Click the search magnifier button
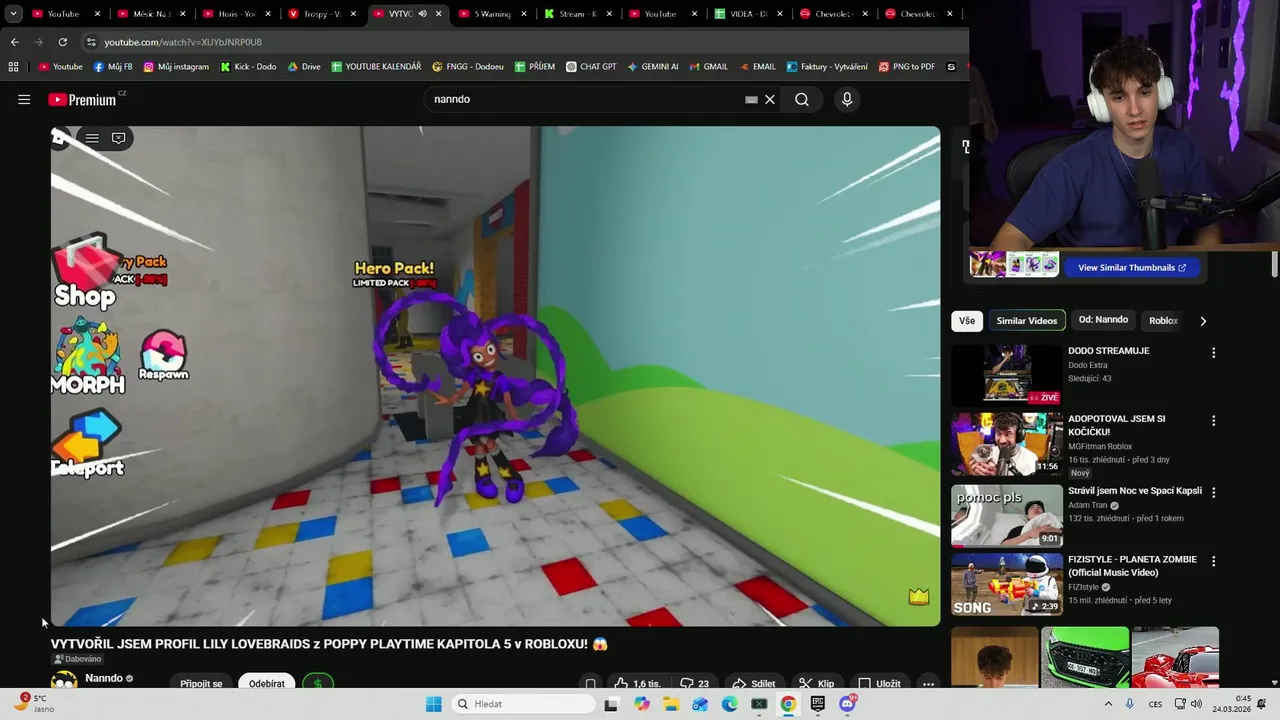 point(802,99)
